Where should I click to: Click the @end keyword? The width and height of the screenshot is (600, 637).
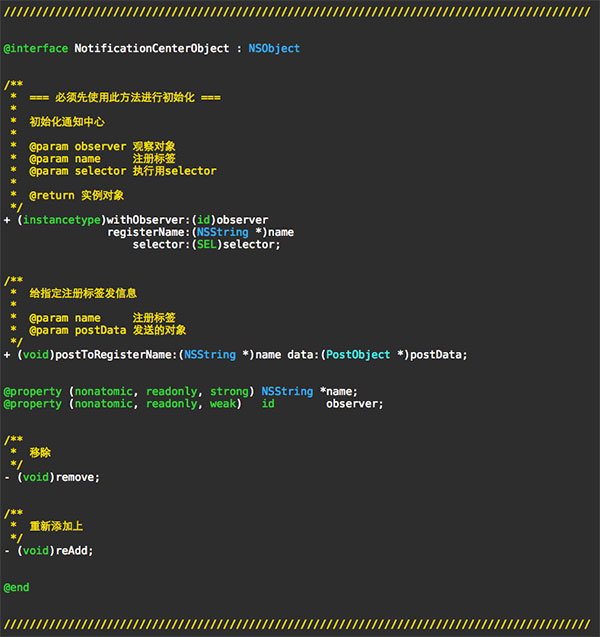pyautogui.click(x=17, y=586)
